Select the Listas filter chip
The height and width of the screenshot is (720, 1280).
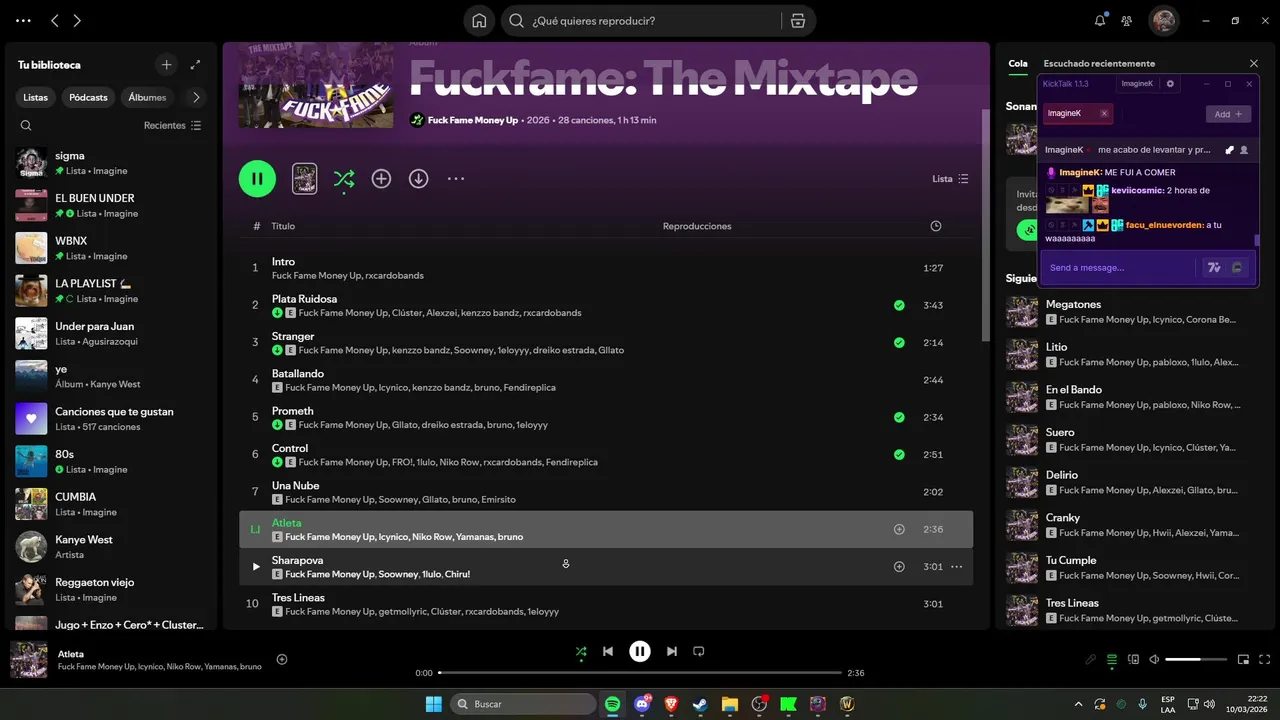(35, 97)
